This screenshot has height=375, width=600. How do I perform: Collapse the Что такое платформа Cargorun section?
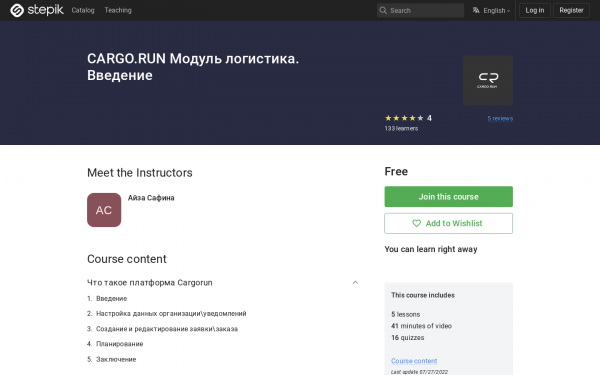click(x=355, y=282)
